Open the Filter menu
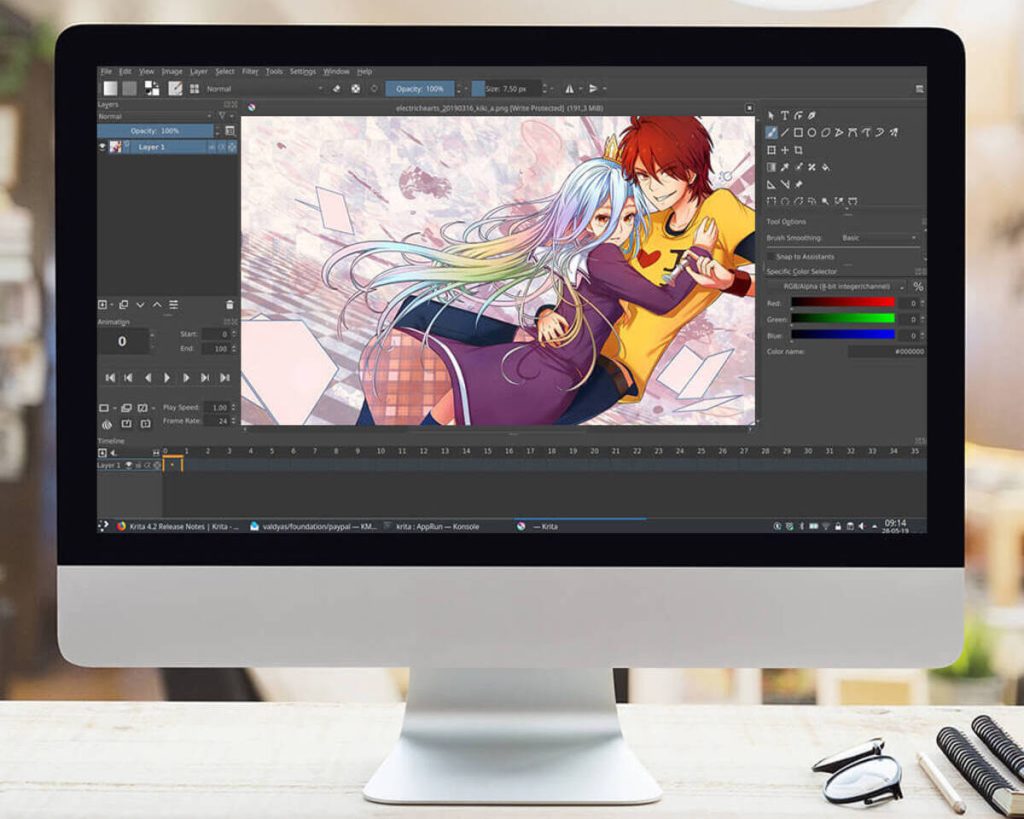This screenshot has height=819, width=1024. [250, 71]
